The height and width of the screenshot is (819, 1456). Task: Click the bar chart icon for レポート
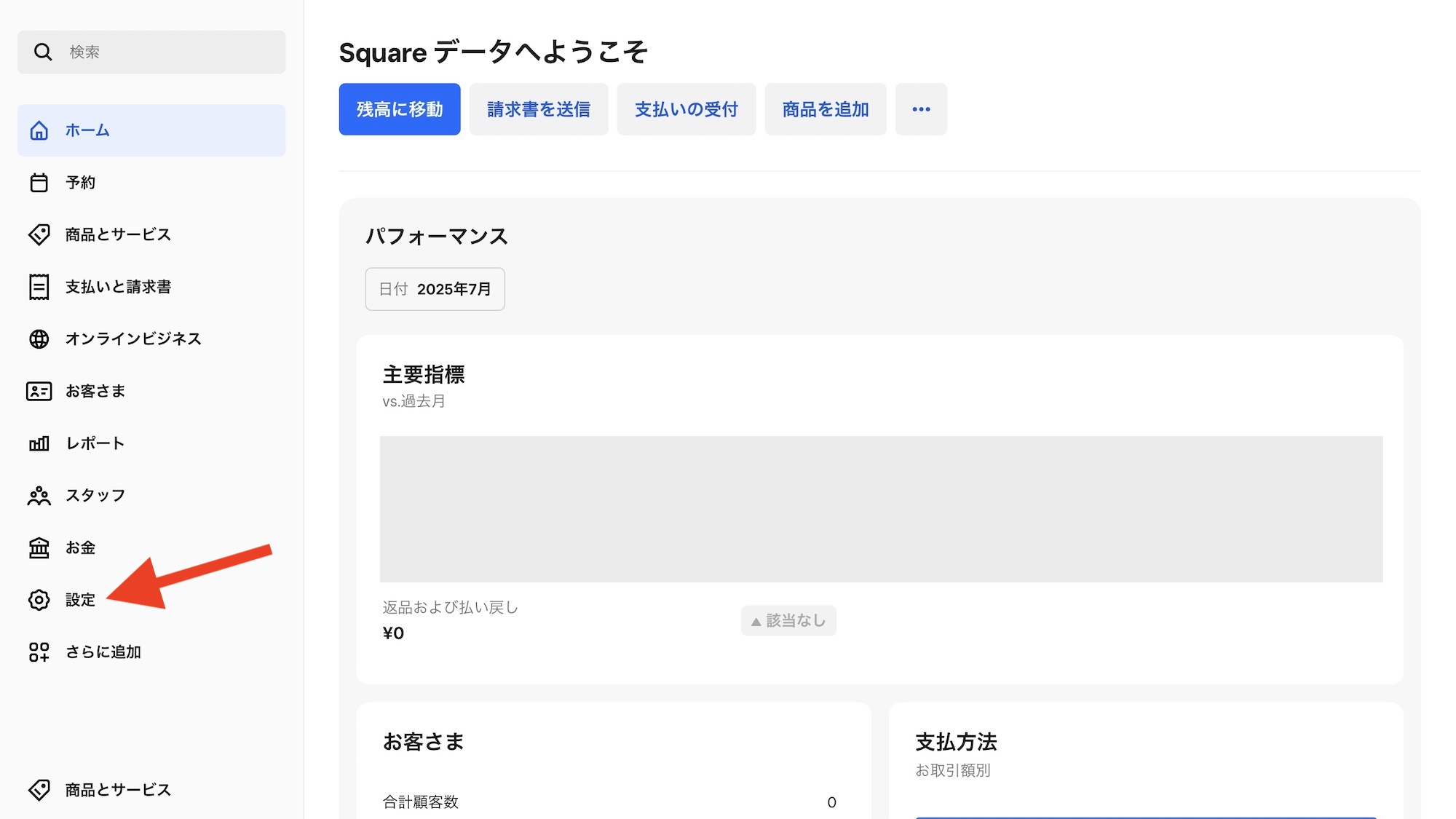click(x=39, y=443)
